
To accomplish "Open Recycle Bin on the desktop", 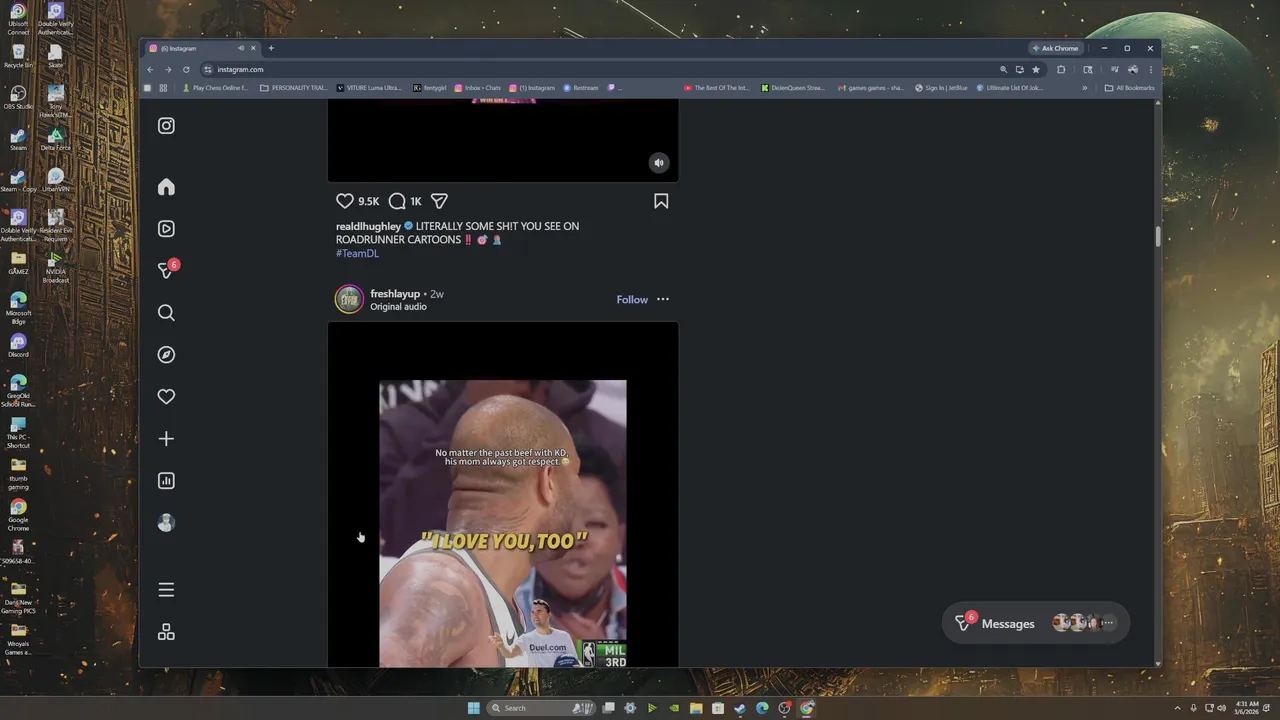I will pyautogui.click(x=18, y=57).
